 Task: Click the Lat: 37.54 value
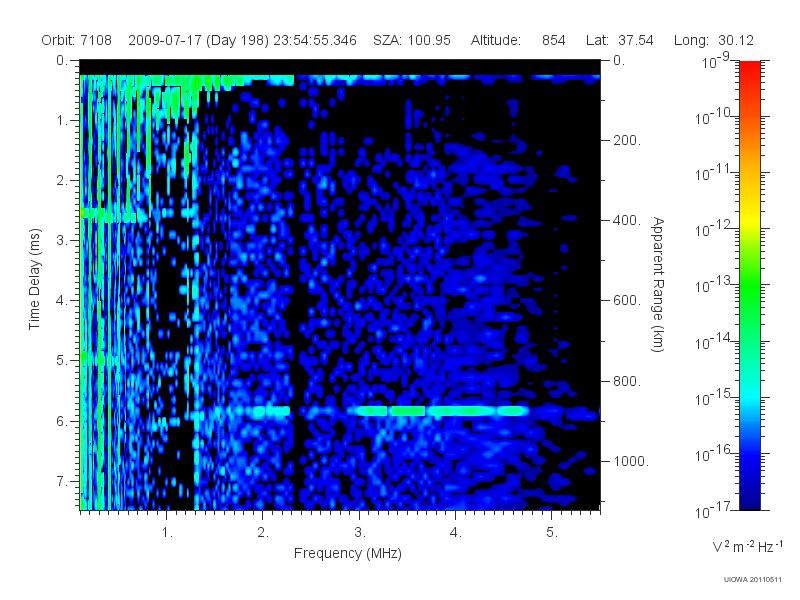(x=620, y=40)
